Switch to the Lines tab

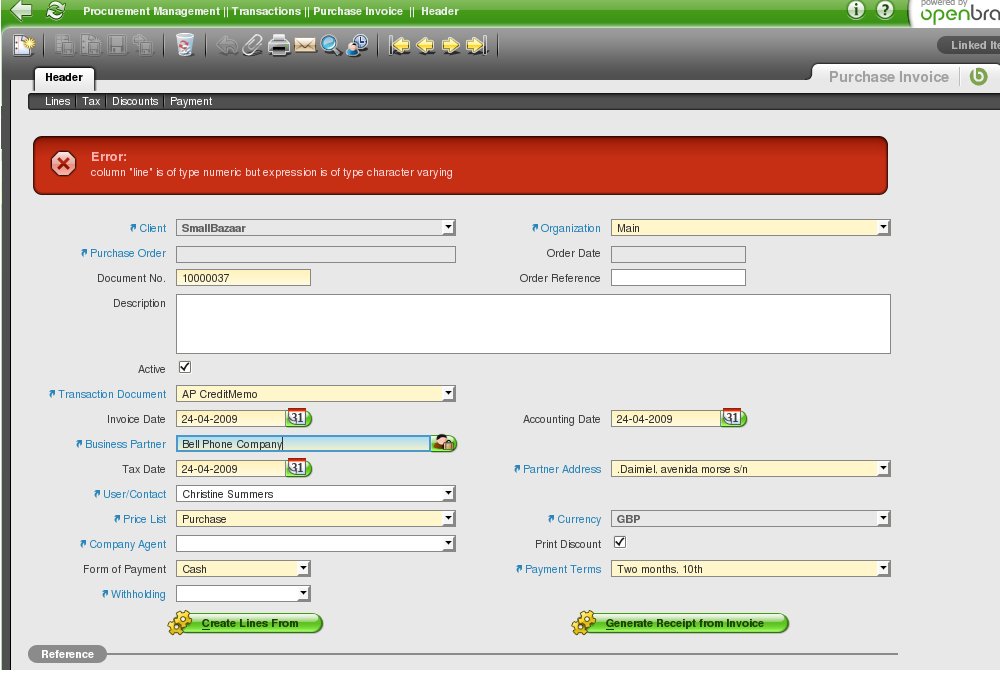(x=57, y=101)
